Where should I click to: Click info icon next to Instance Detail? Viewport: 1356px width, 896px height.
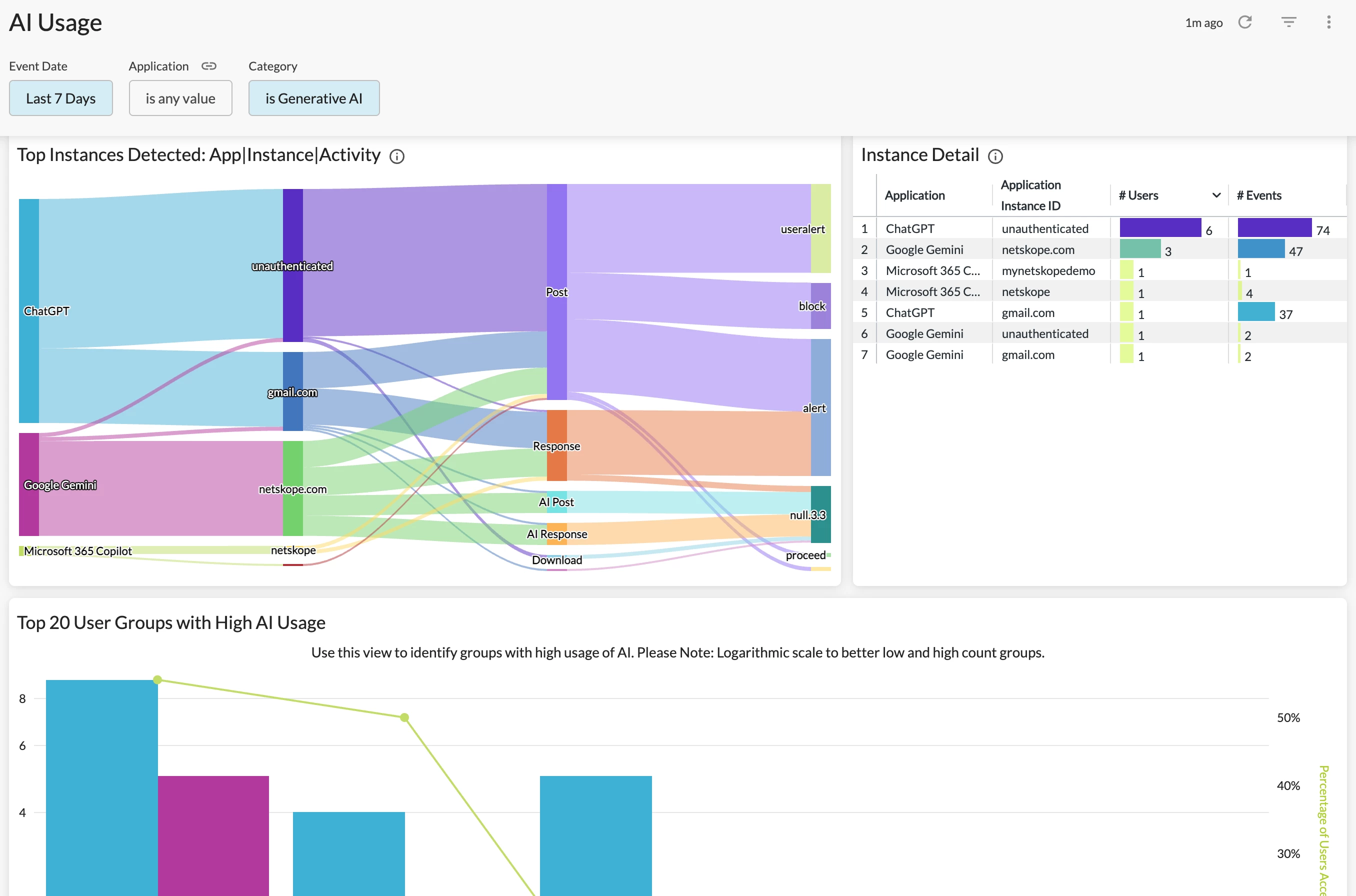tap(995, 156)
